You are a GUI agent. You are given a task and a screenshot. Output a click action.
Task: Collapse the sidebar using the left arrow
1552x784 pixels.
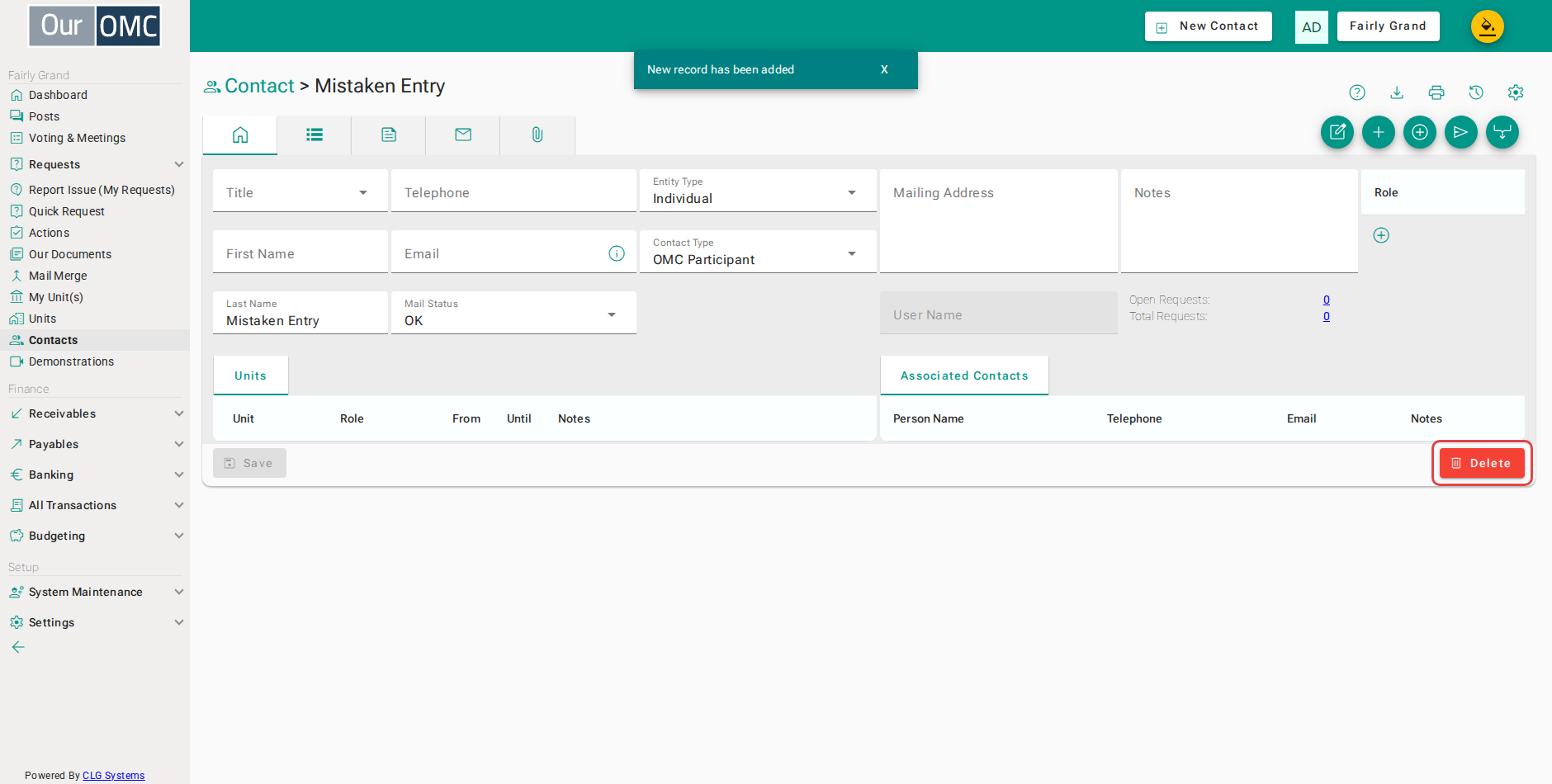click(x=18, y=647)
